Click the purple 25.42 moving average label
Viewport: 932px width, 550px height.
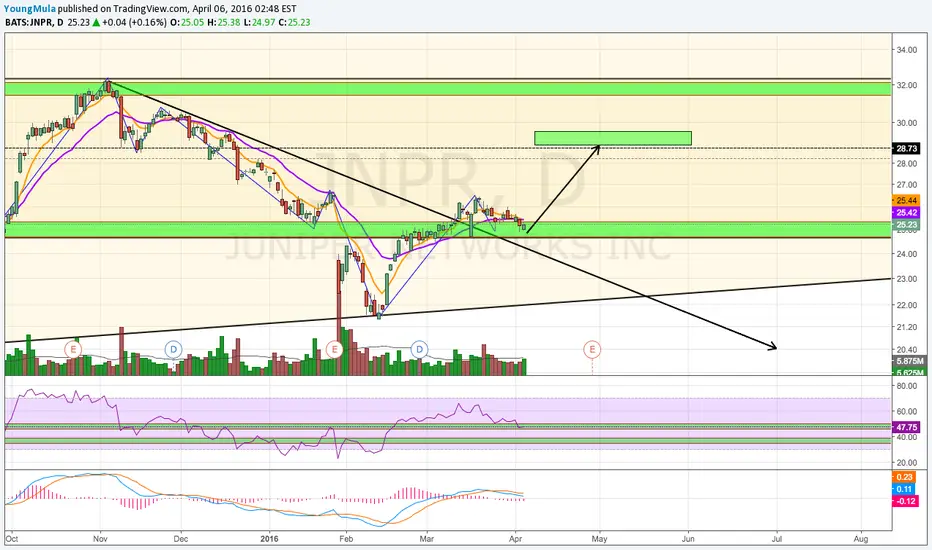click(906, 213)
